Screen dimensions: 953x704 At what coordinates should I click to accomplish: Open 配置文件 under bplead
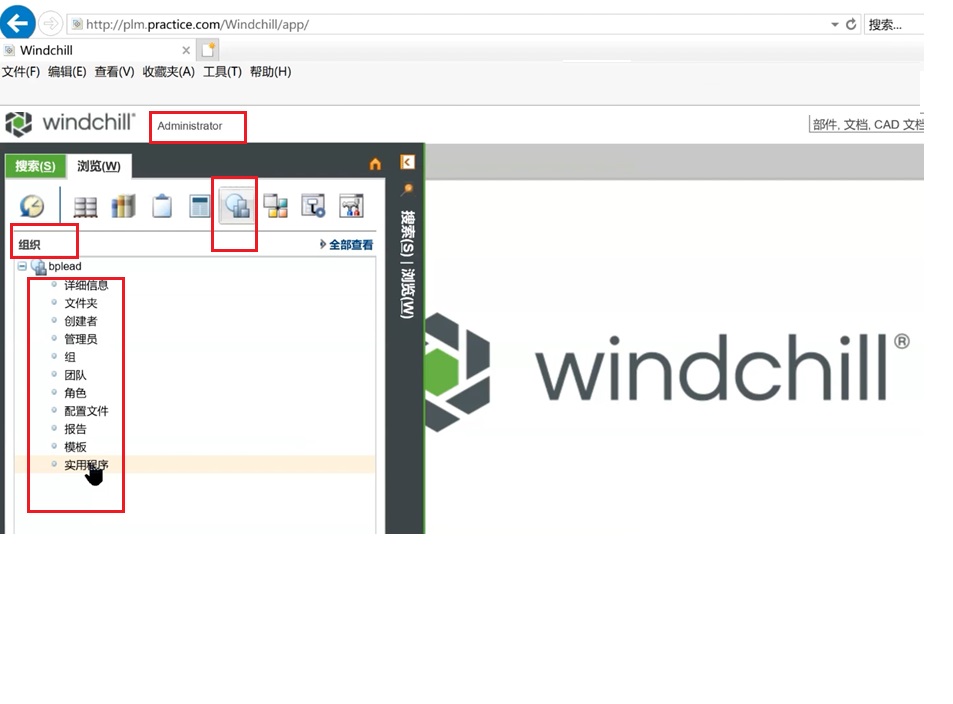coord(86,411)
